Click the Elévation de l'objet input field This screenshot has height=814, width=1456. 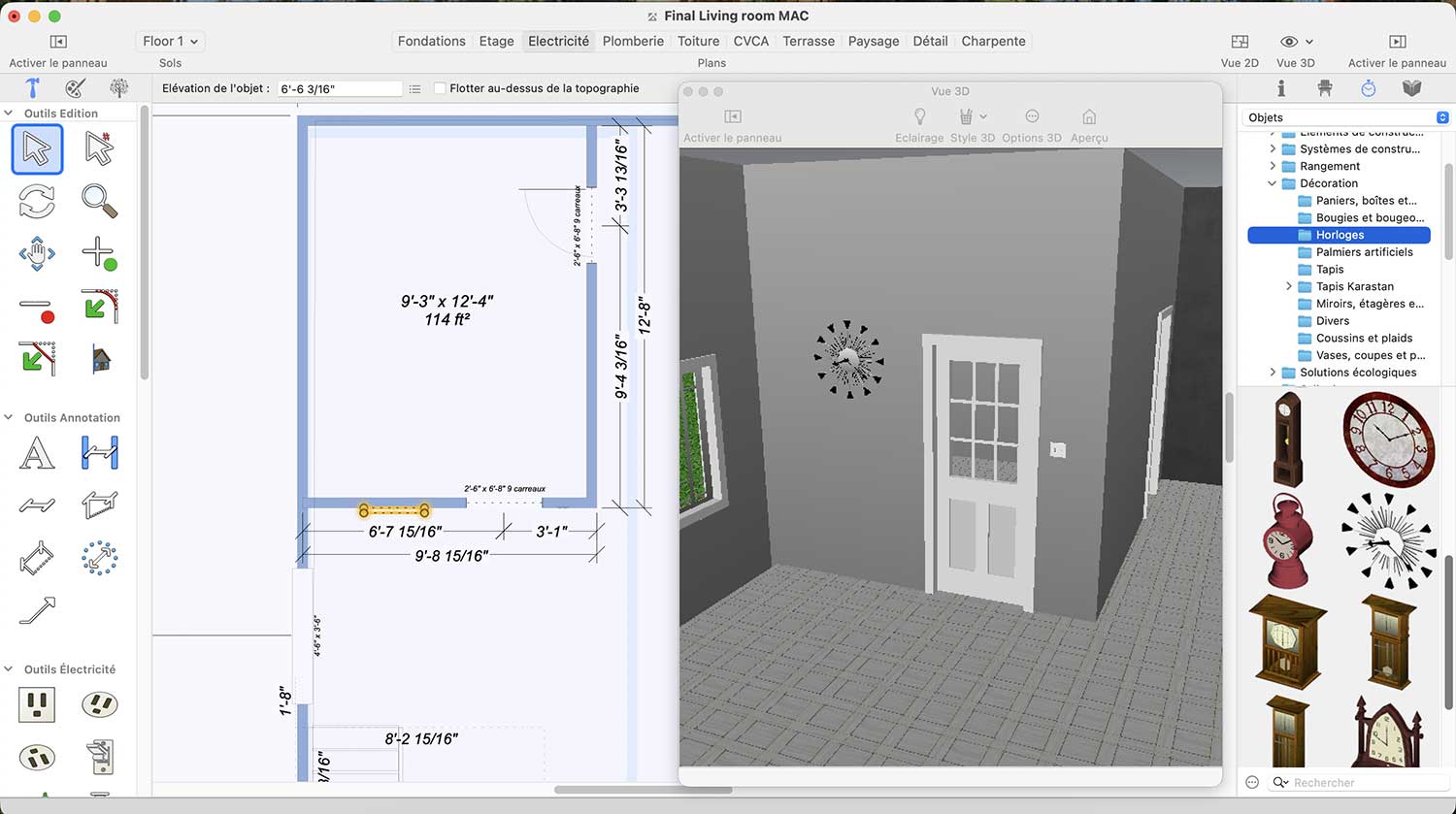pyautogui.click(x=340, y=88)
